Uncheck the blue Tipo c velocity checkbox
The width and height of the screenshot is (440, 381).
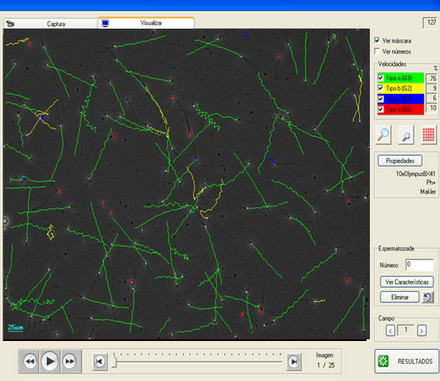[380, 99]
